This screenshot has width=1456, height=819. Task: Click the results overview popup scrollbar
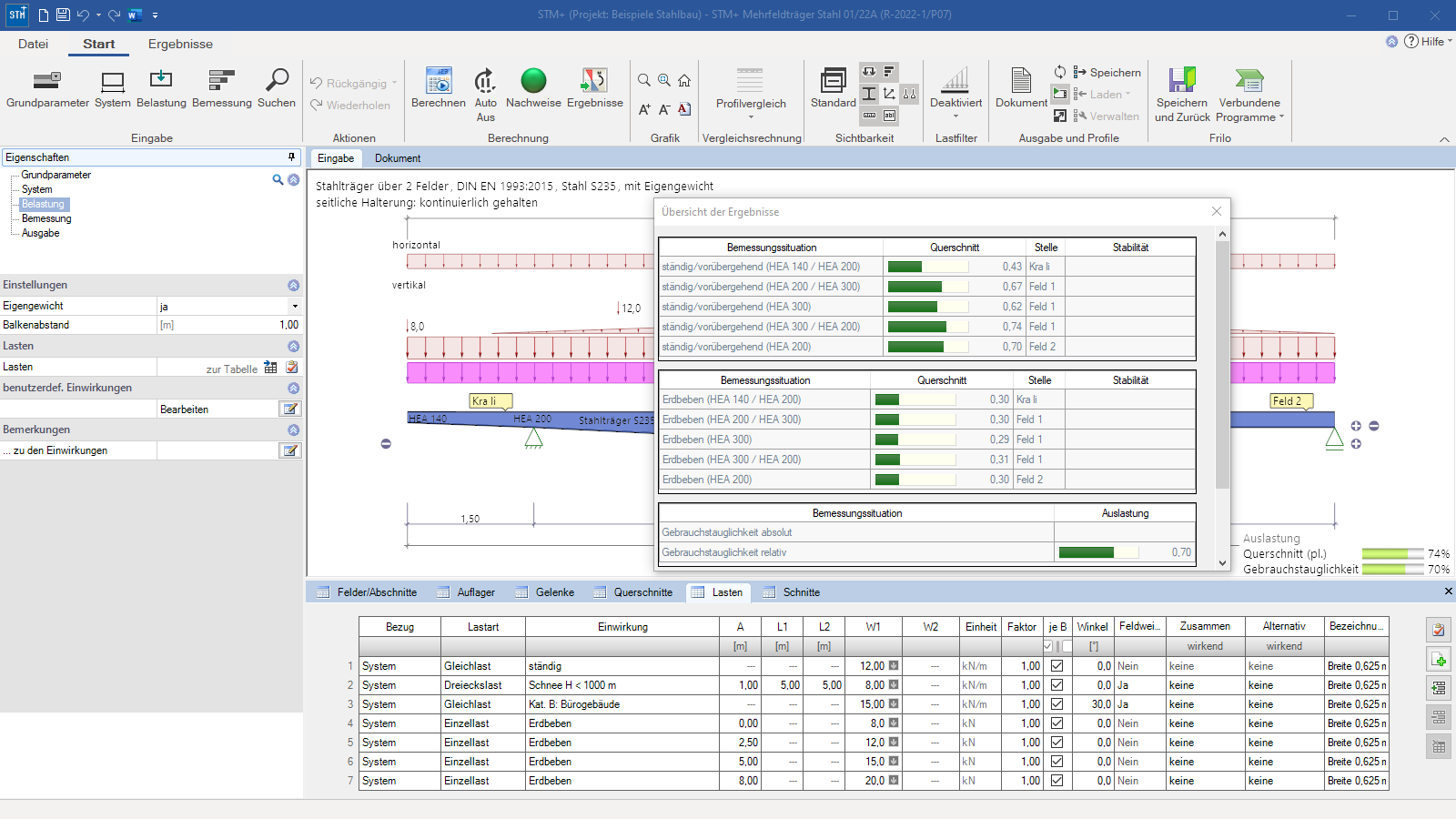click(x=1222, y=364)
